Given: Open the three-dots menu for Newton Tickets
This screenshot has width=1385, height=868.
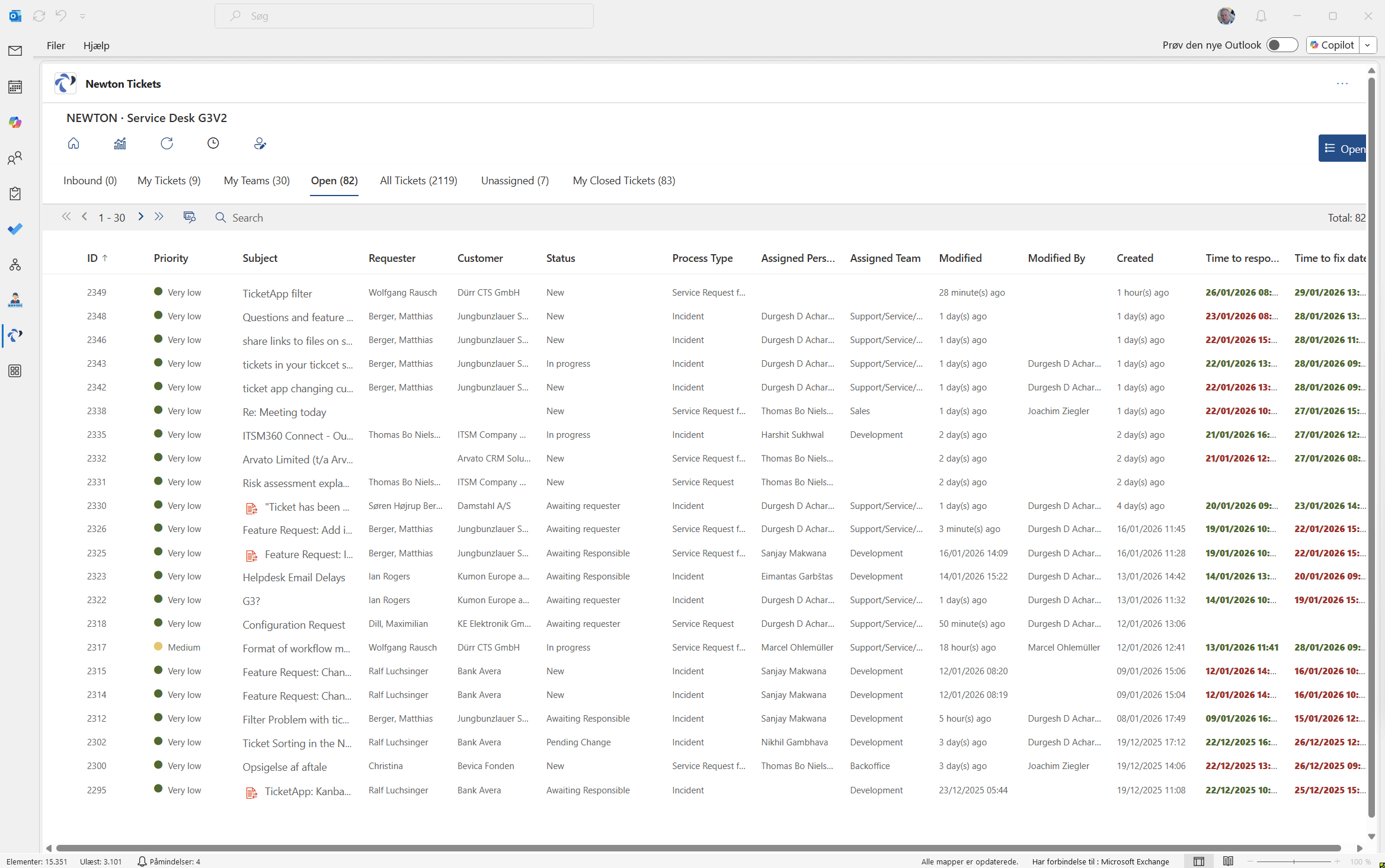Looking at the screenshot, I should [x=1342, y=84].
